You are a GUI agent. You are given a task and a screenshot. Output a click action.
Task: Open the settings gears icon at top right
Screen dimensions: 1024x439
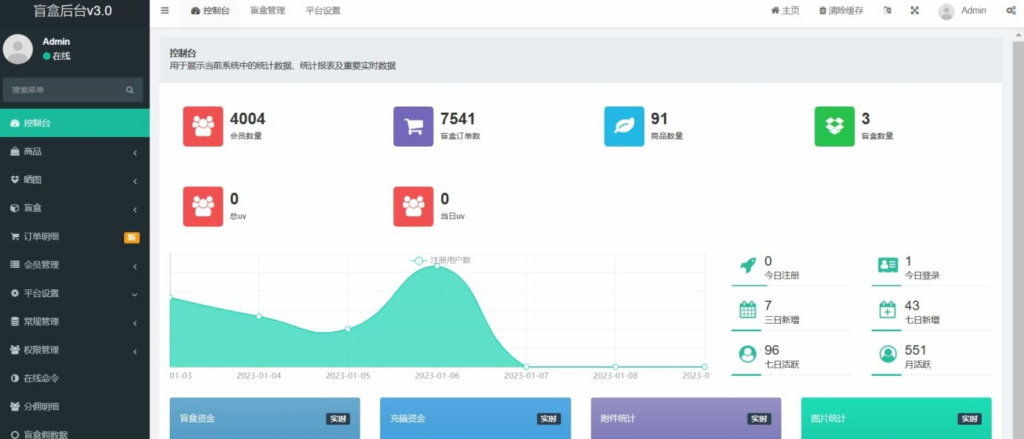(1010, 11)
